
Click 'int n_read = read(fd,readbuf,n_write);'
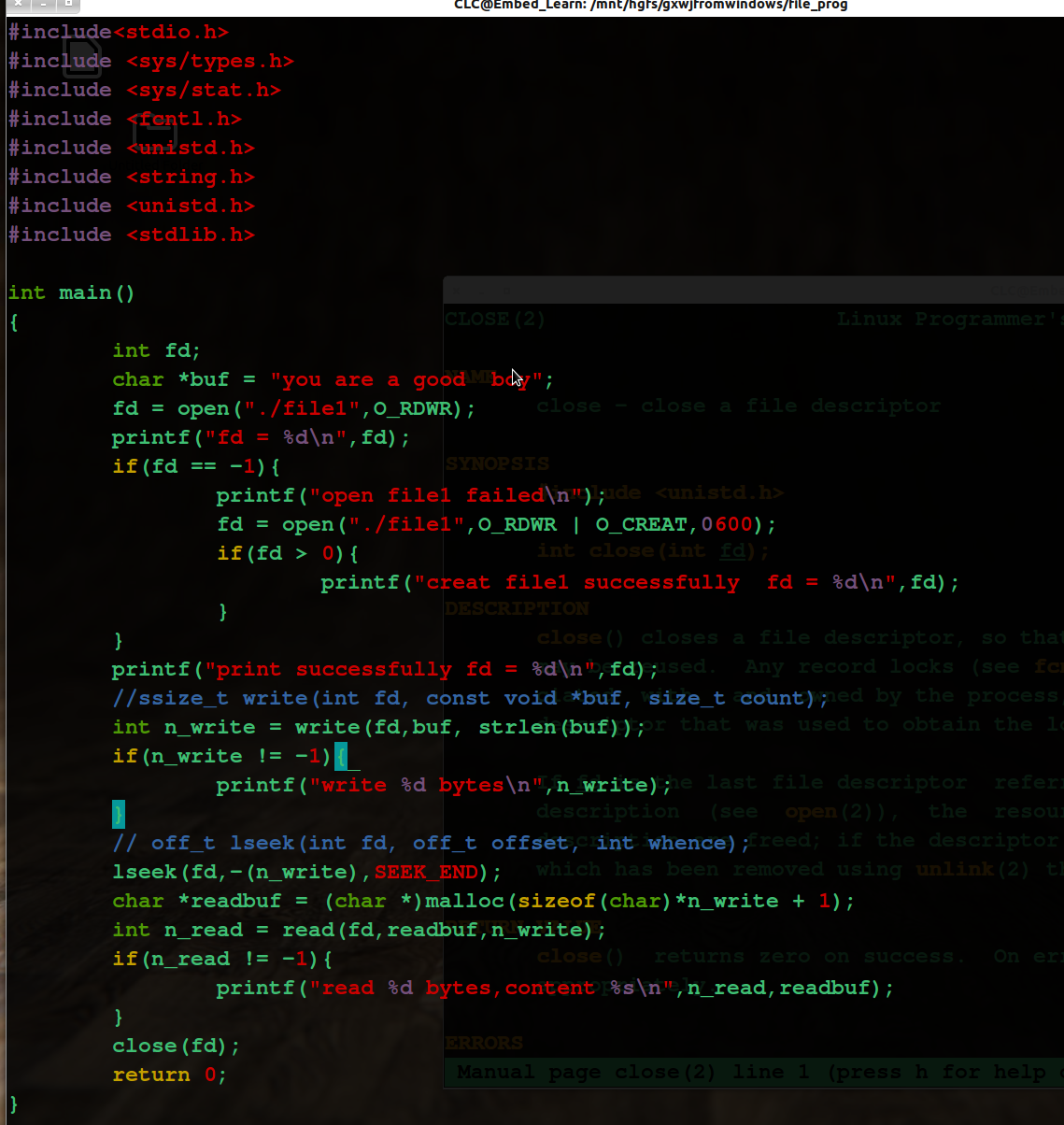click(360, 930)
